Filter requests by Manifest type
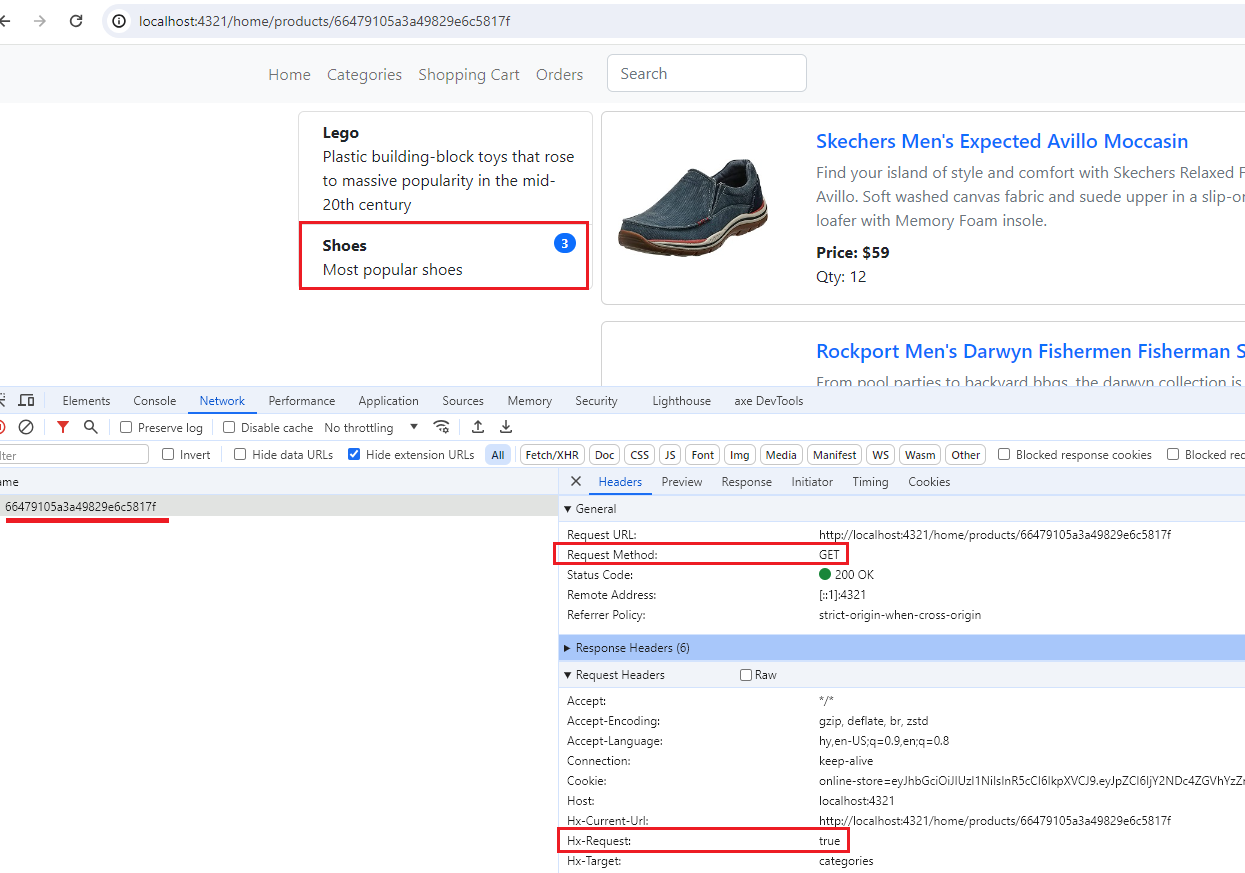 pyautogui.click(x=834, y=455)
